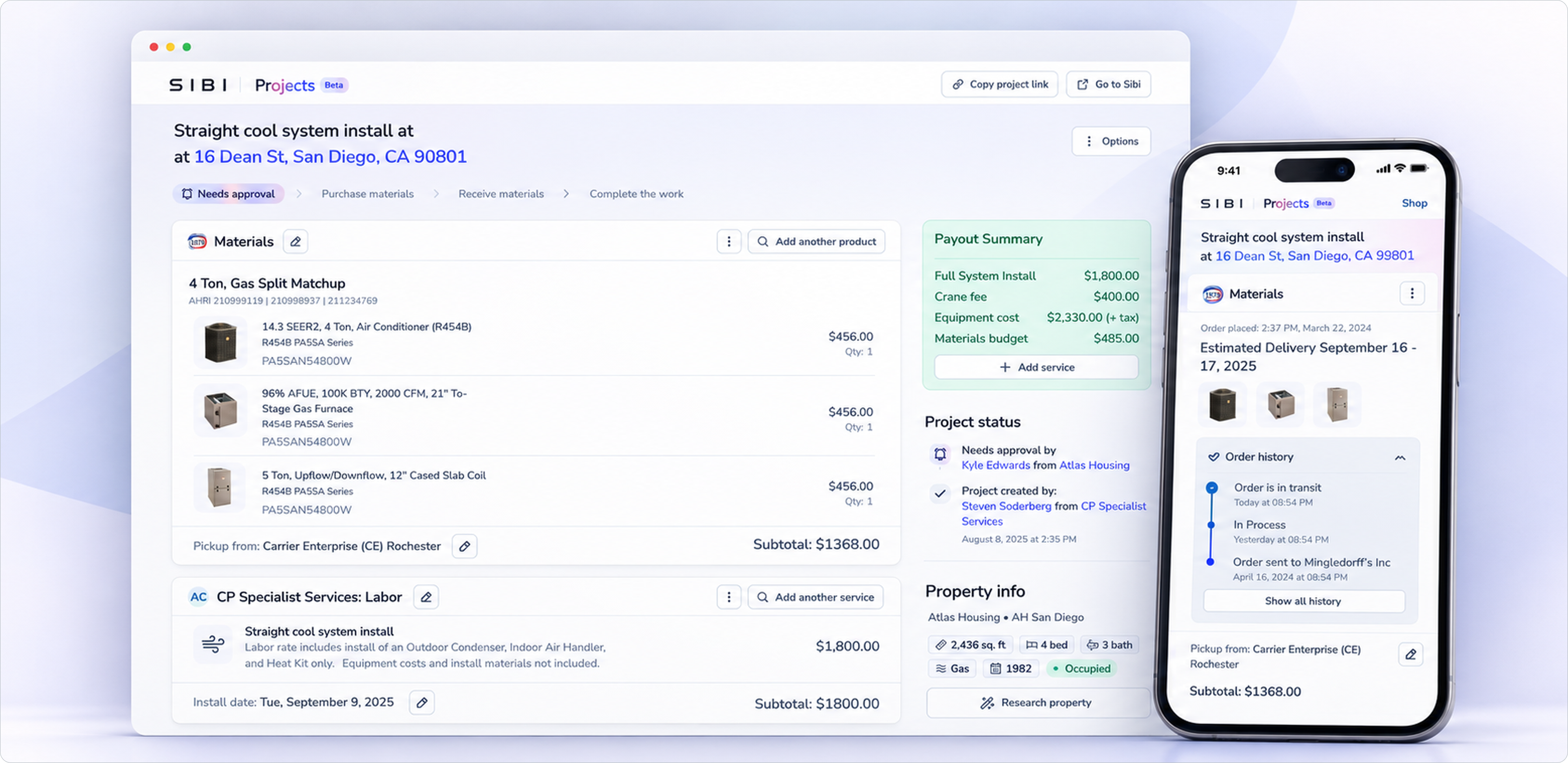The image size is (1568, 763).
Task: Click the Gas fuel type tag
Action: pos(953,669)
